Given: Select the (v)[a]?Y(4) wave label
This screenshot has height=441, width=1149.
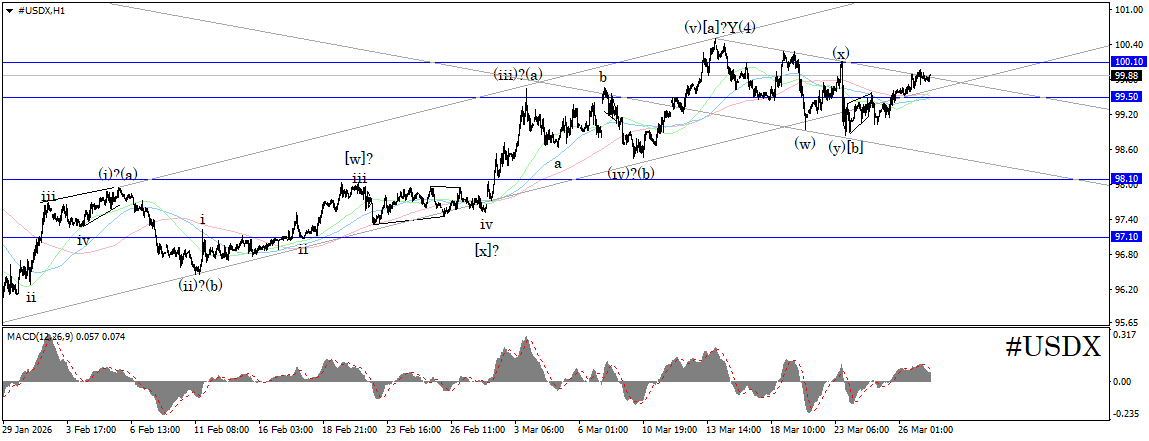Looking at the screenshot, I should point(720,28).
